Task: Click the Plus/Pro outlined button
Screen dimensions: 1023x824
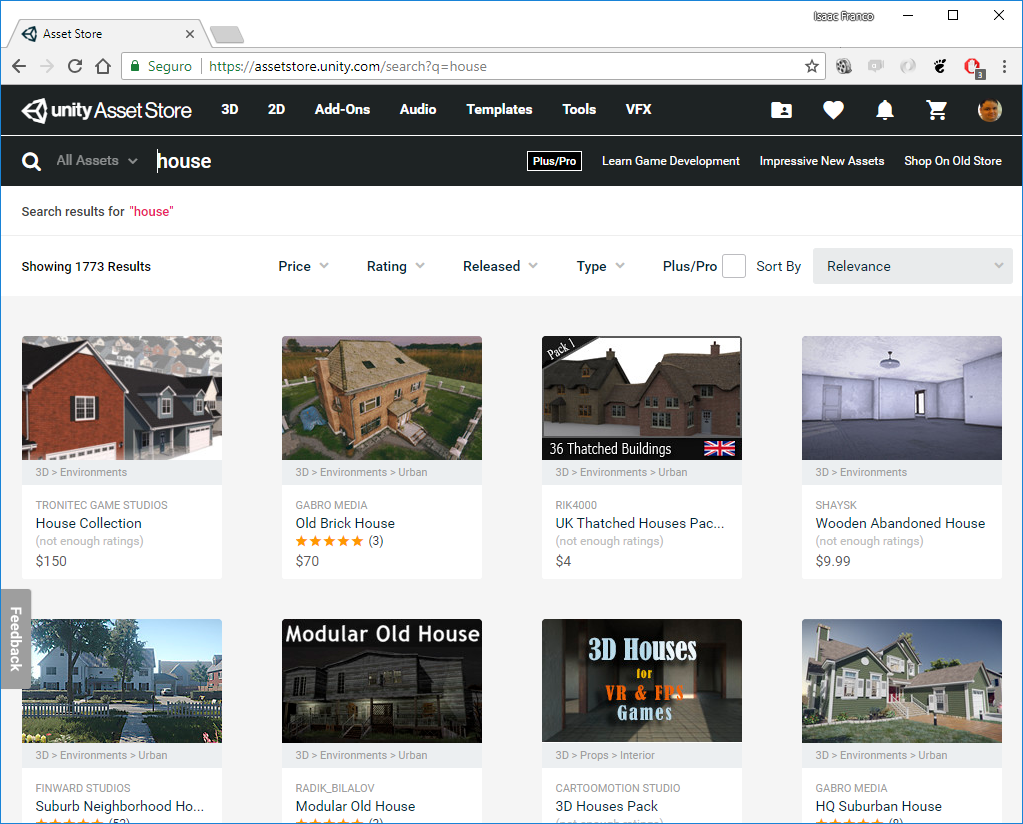Action: click(x=554, y=161)
